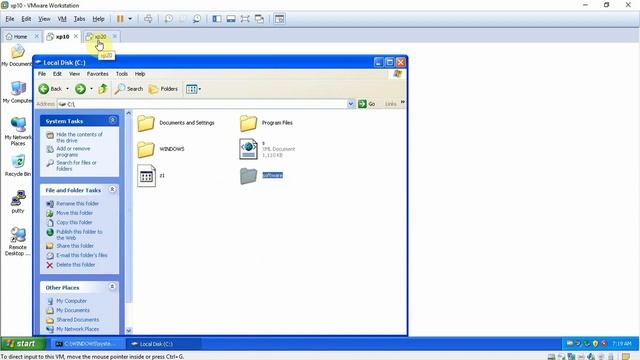
Task: Click the C:\WINDOWS\System taskbar button
Action: click(87, 344)
